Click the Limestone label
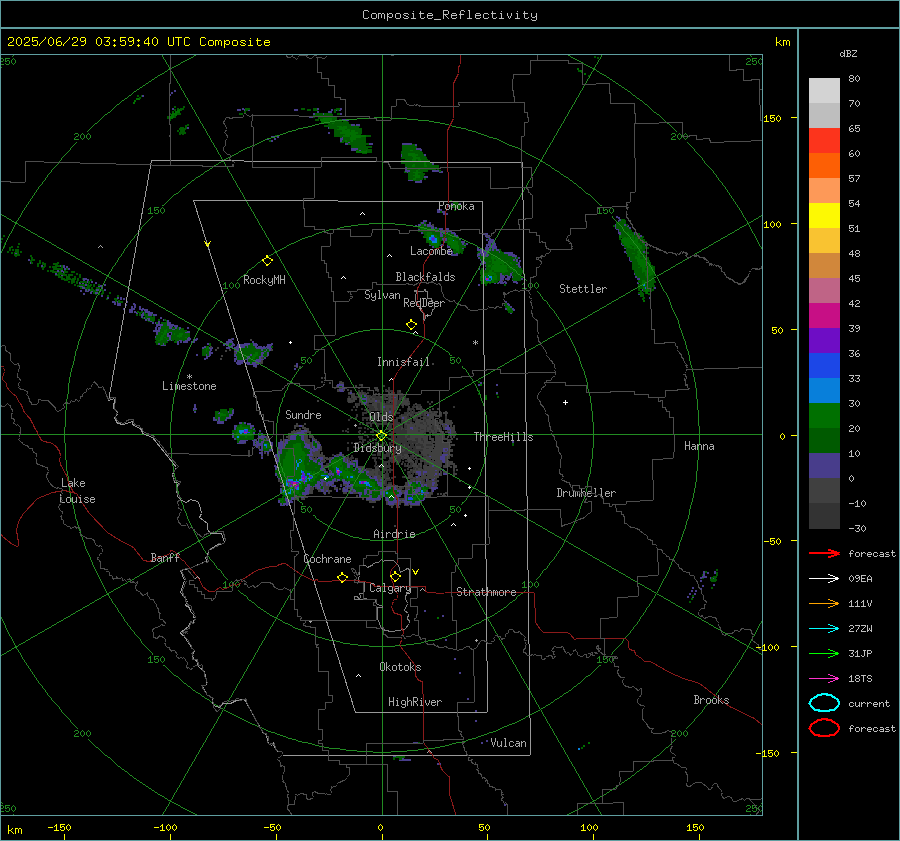Screen dimensions: 900x841 [x=189, y=386]
